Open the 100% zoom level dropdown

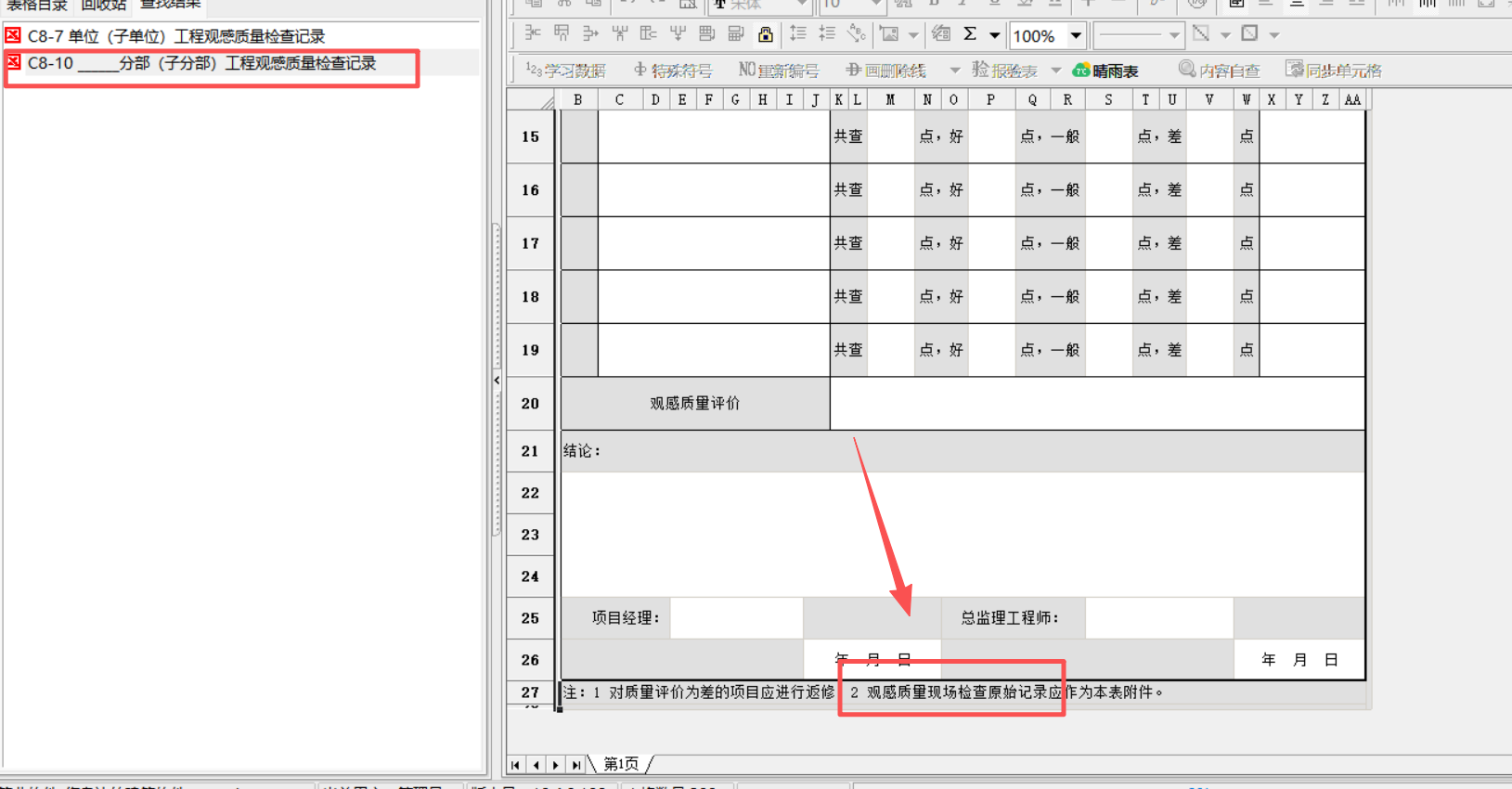1076,35
